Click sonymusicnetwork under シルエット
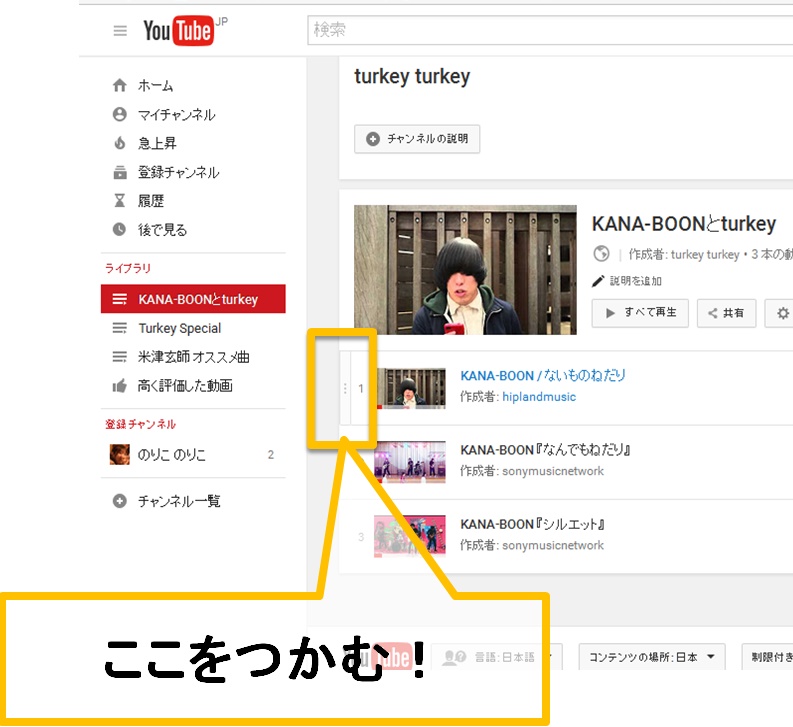Screen dimensions: 793x727 [553, 545]
